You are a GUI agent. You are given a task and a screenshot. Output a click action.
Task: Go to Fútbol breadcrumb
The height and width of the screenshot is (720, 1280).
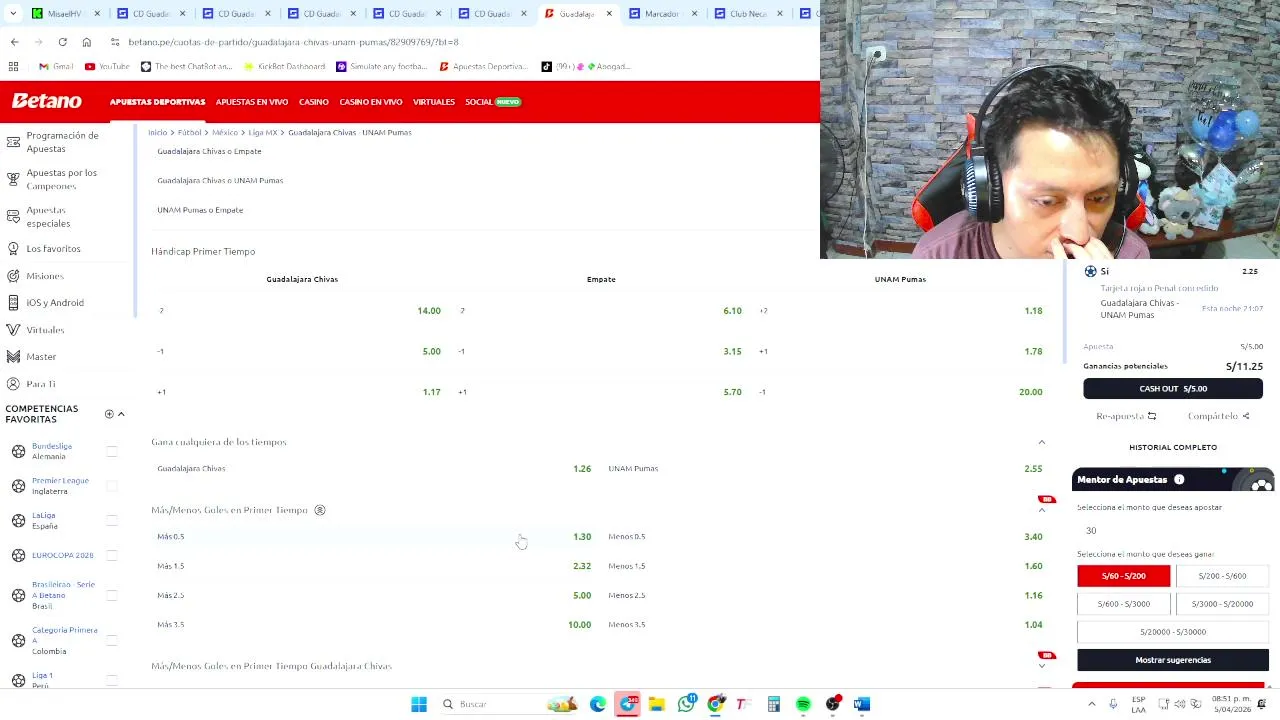click(189, 132)
